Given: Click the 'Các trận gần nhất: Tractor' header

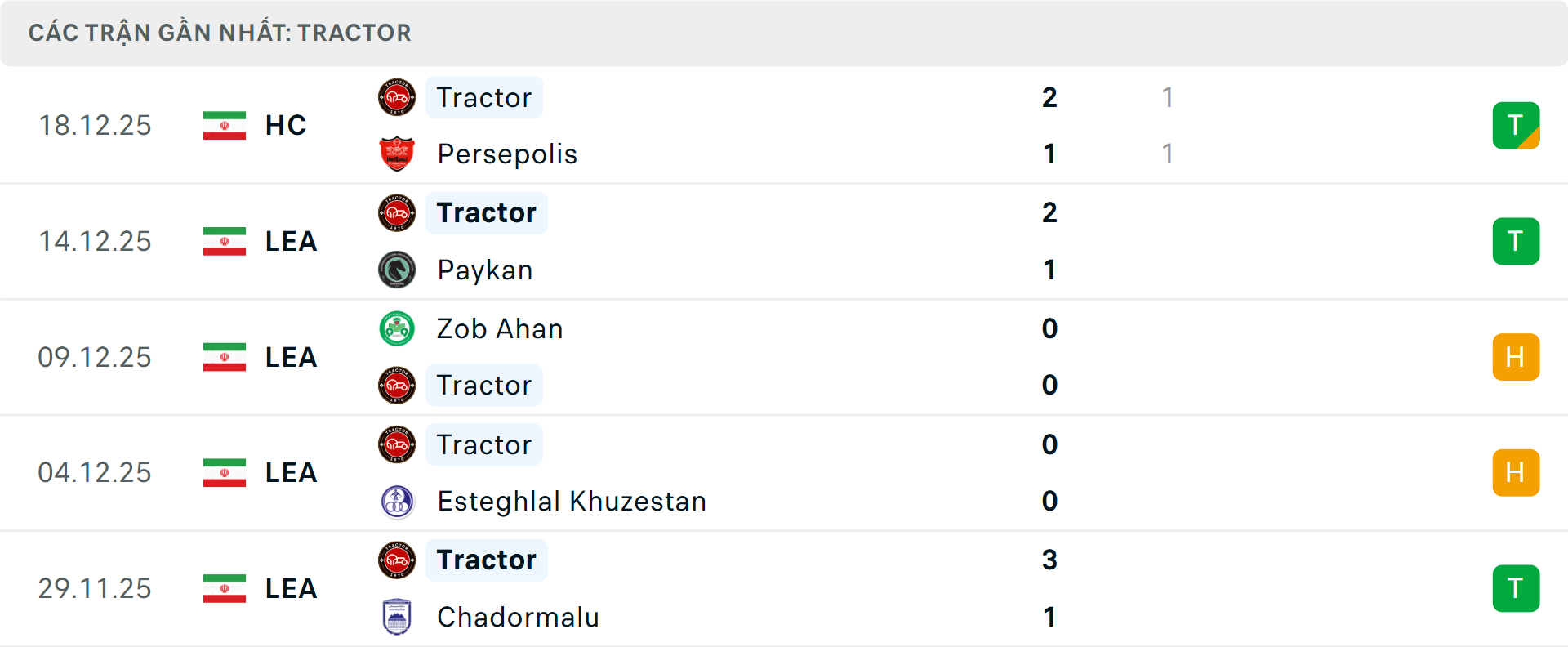Looking at the screenshot, I should (220, 33).
